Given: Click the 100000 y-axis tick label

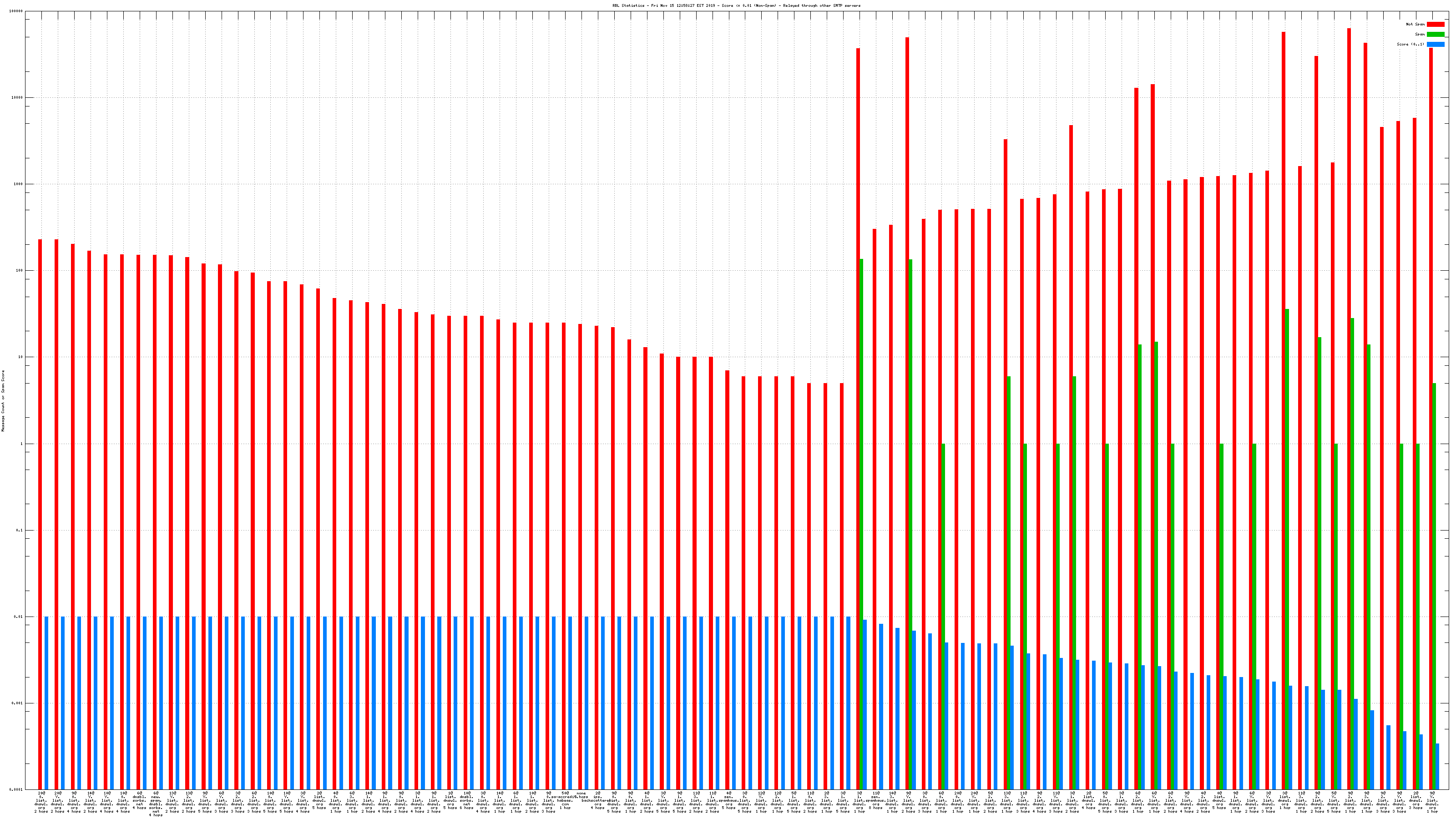Looking at the screenshot, I should tap(16, 11).
